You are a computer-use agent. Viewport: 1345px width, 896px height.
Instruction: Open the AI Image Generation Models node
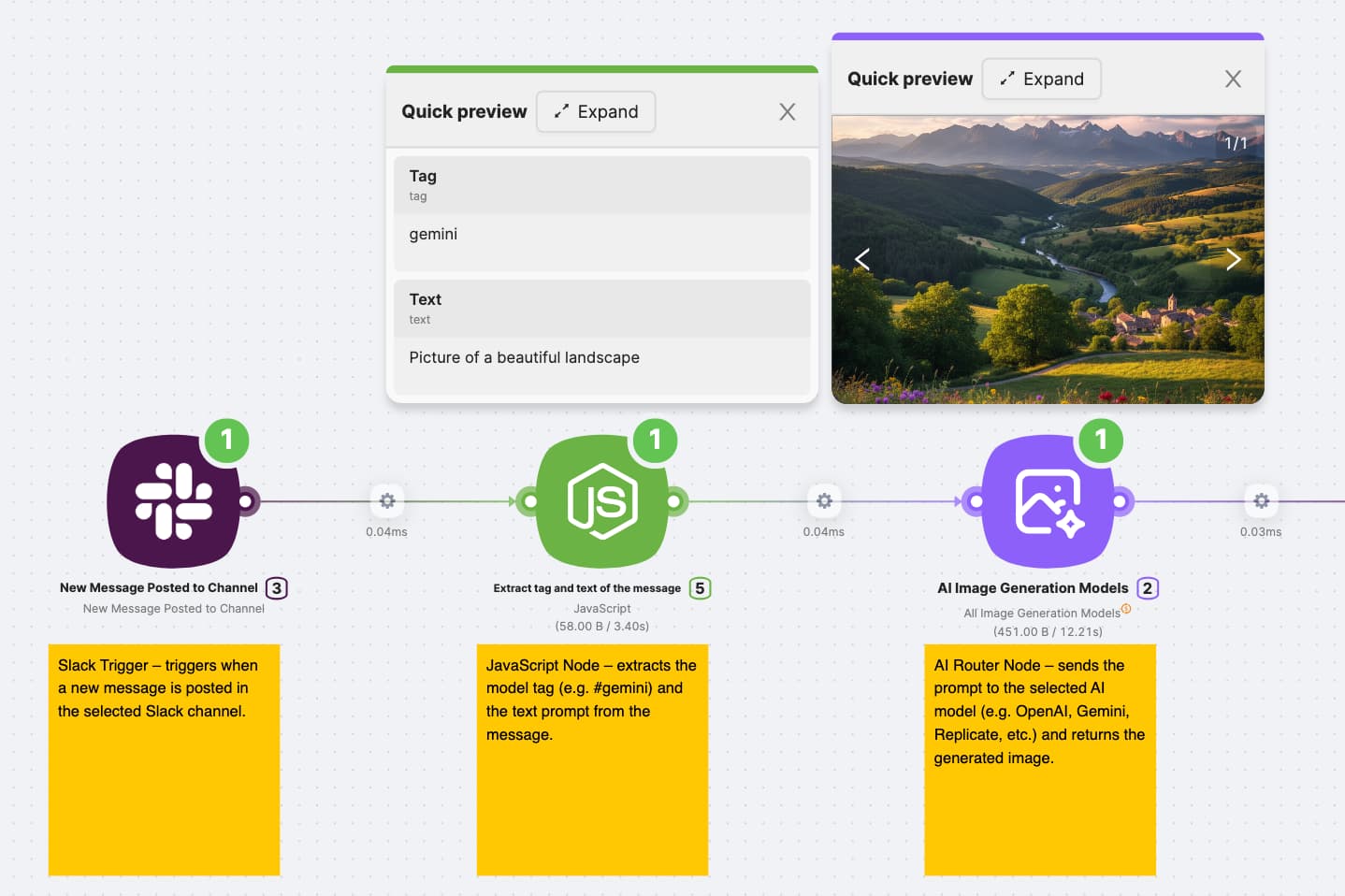pos(1048,501)
